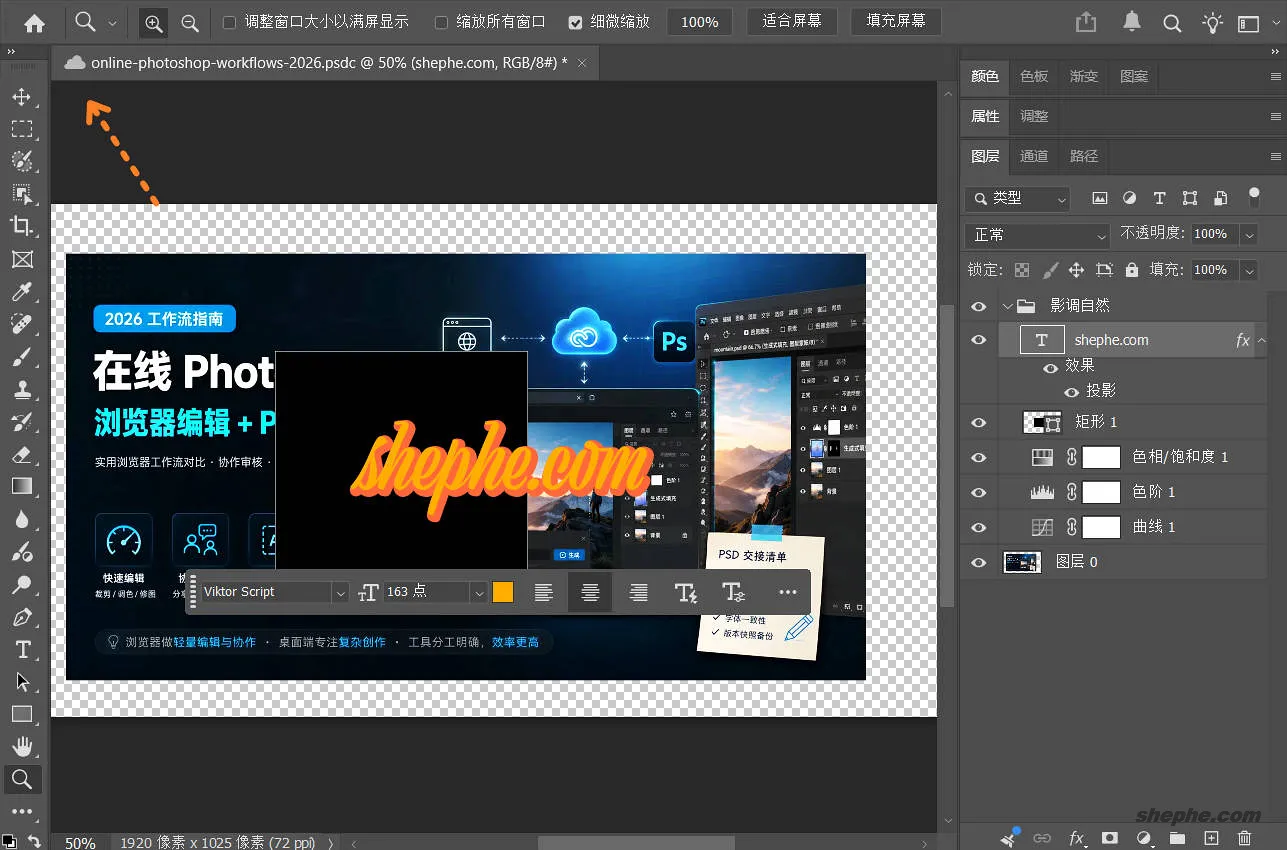This screenshot has width=1287, height=850.
Task: Click the 100% zoom button
Action: click(700, 22)
